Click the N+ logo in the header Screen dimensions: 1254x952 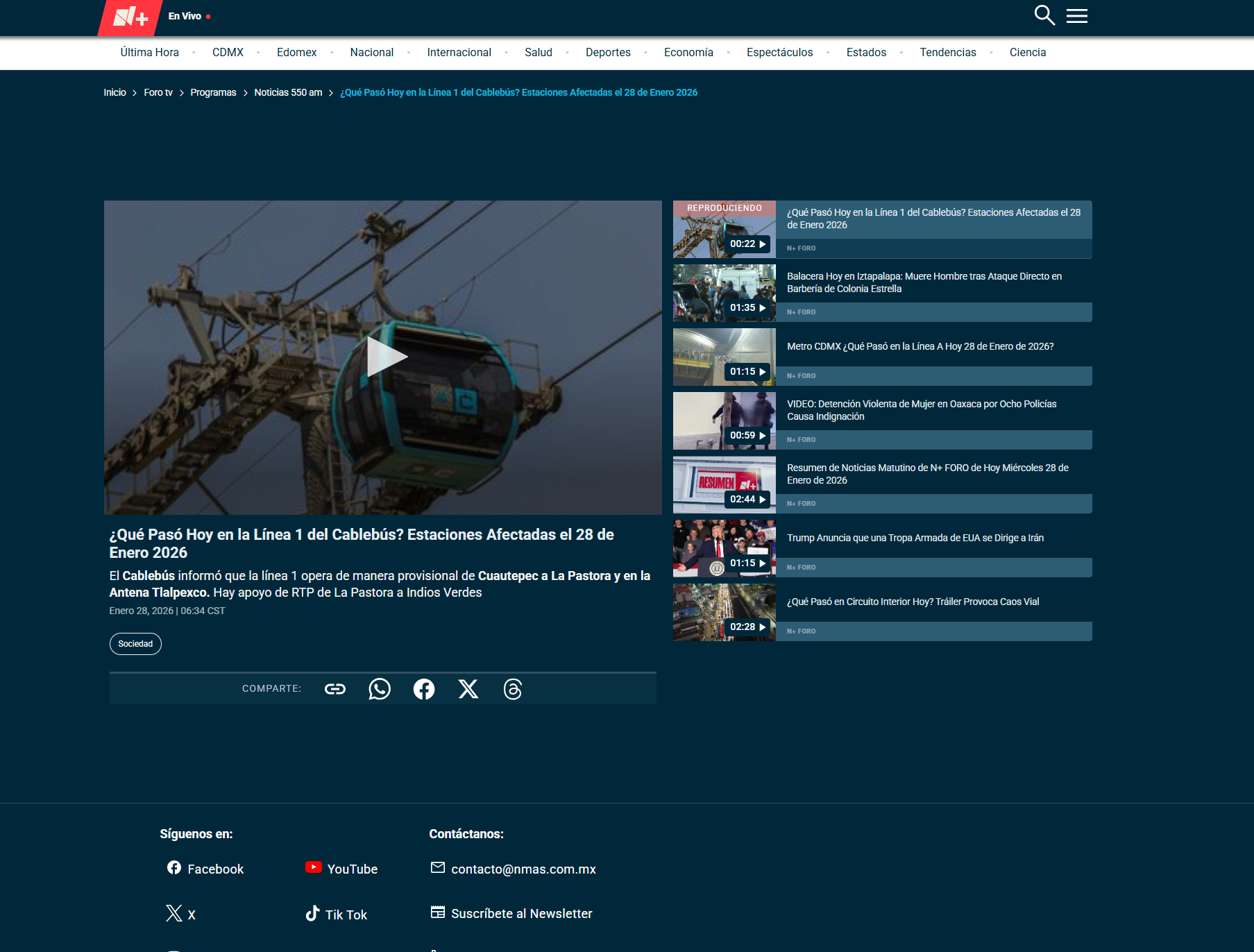(130, 17)
